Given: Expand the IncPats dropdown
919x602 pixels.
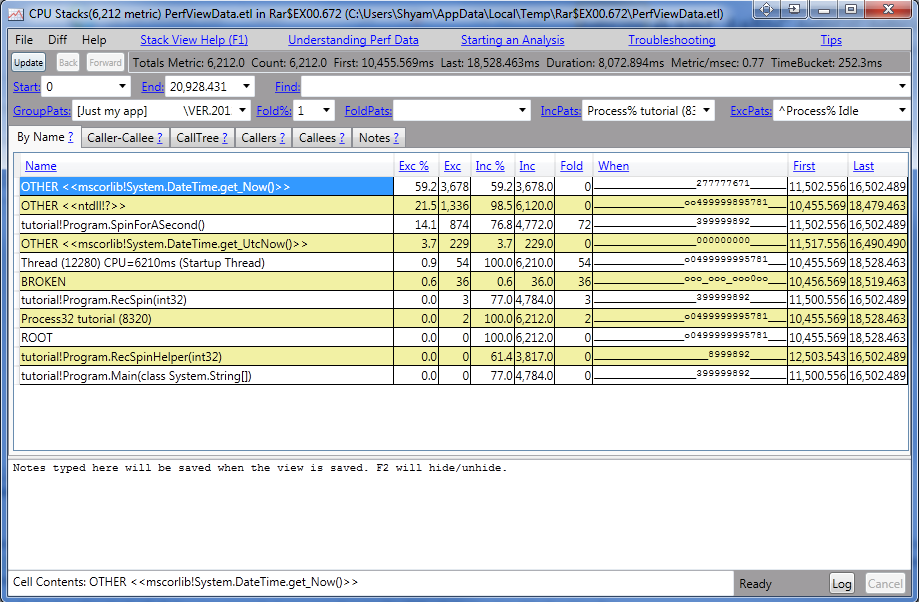Looking at the screenshot, I should [x=706, y=110].
